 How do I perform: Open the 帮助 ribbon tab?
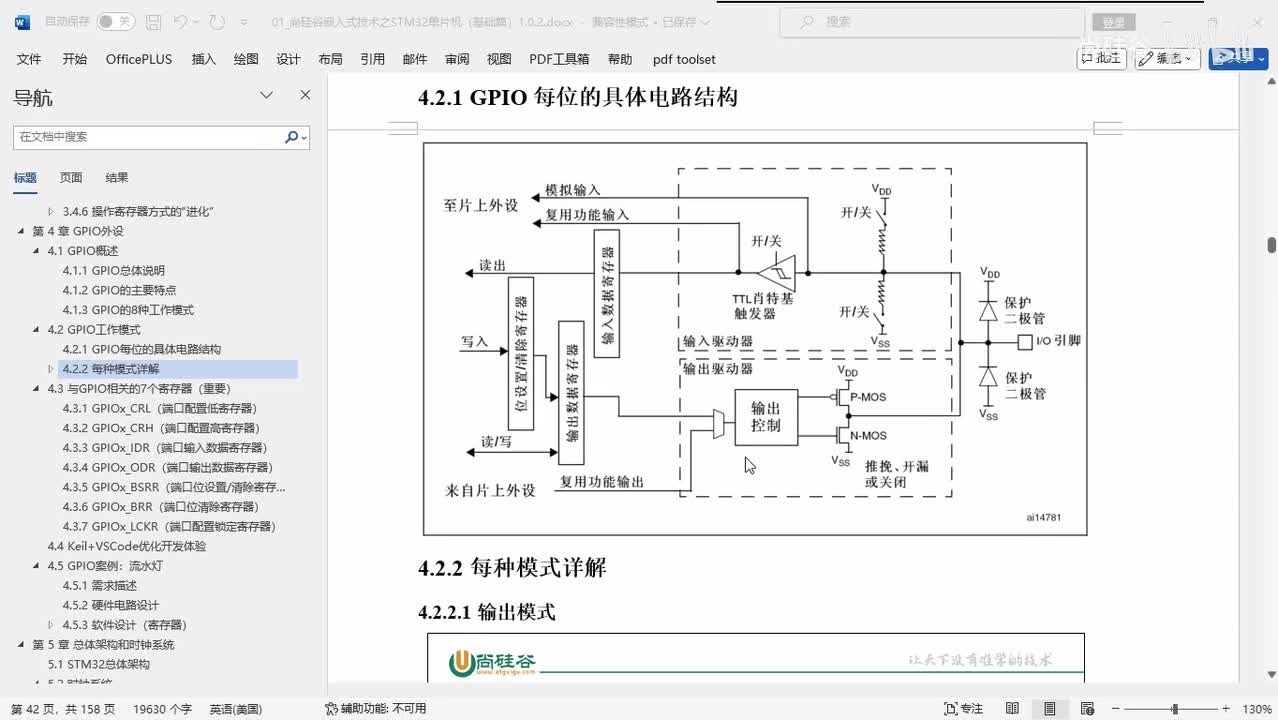point(620,59)
